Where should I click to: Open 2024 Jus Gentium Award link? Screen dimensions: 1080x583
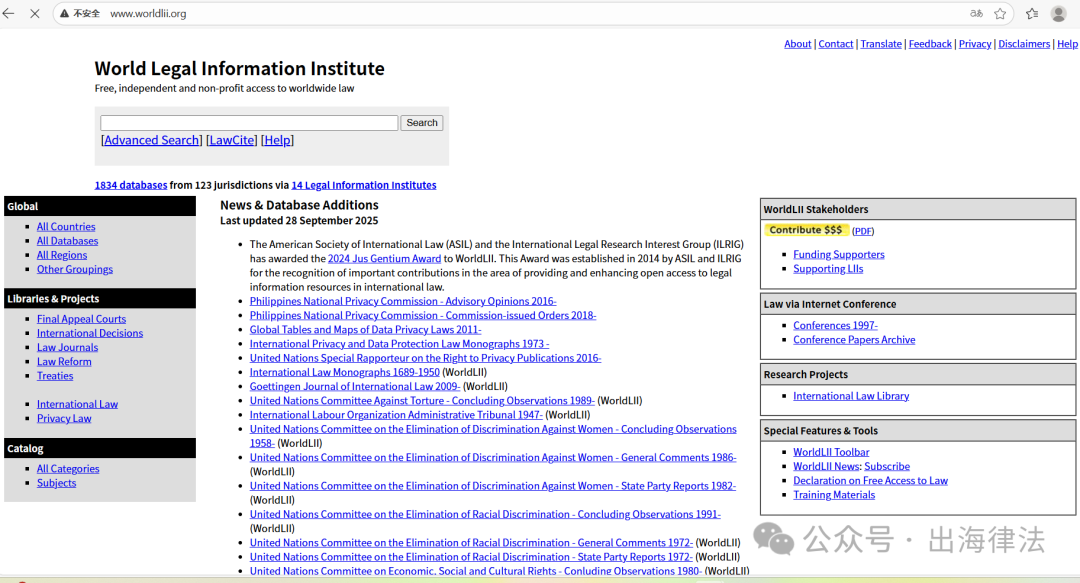click(384, 258)
